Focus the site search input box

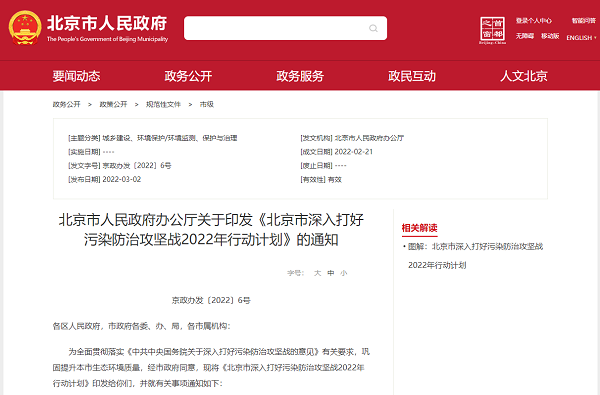[x=285, y=28]
